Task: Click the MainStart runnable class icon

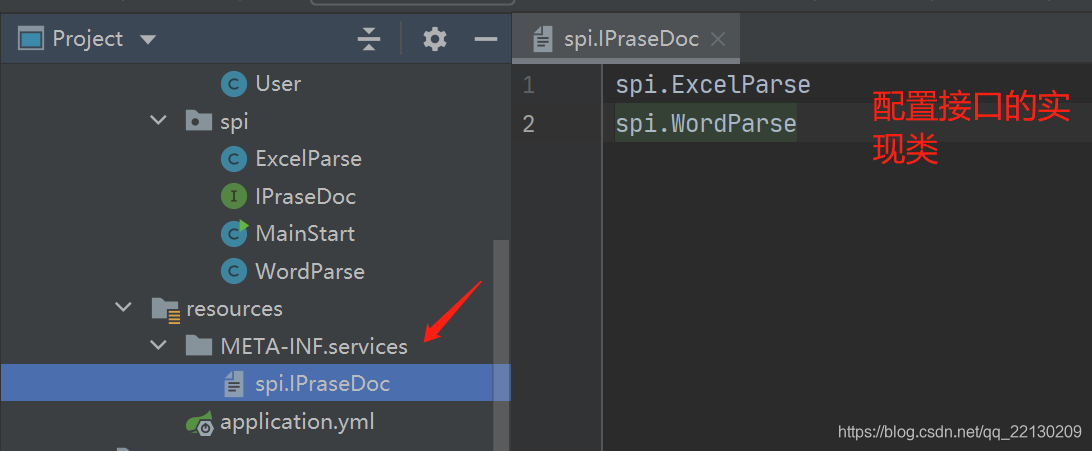Action: pos(234,233)
